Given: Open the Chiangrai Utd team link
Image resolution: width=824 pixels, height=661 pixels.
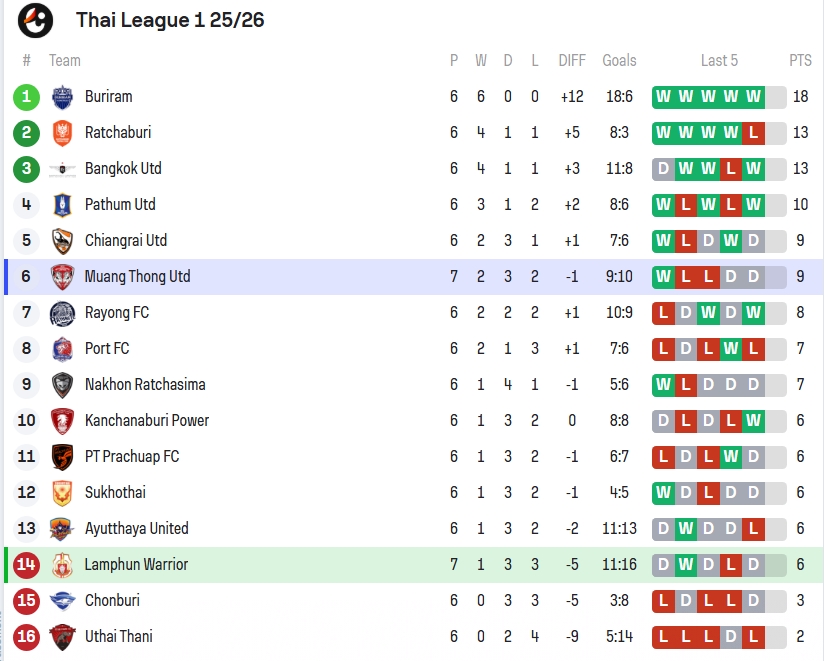Looking at the screenshot, I should click(x=126, y=241).
